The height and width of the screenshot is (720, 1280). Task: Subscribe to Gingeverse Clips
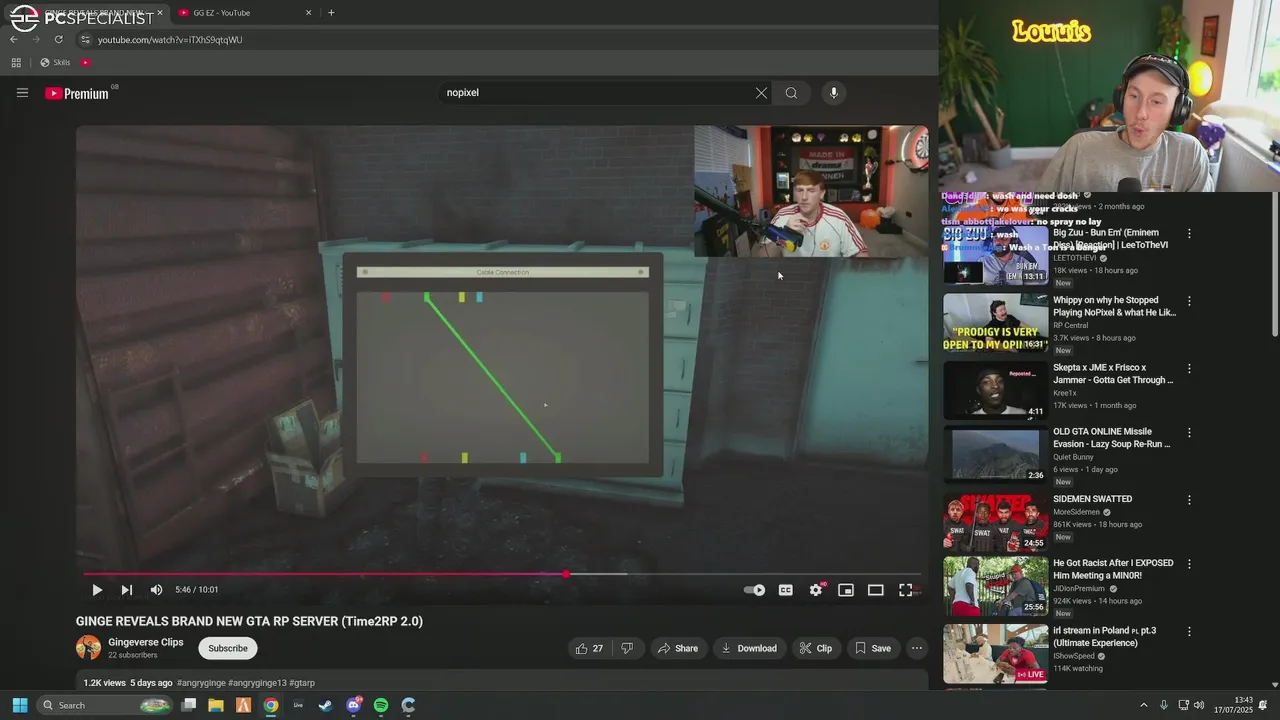coord(228,648)
